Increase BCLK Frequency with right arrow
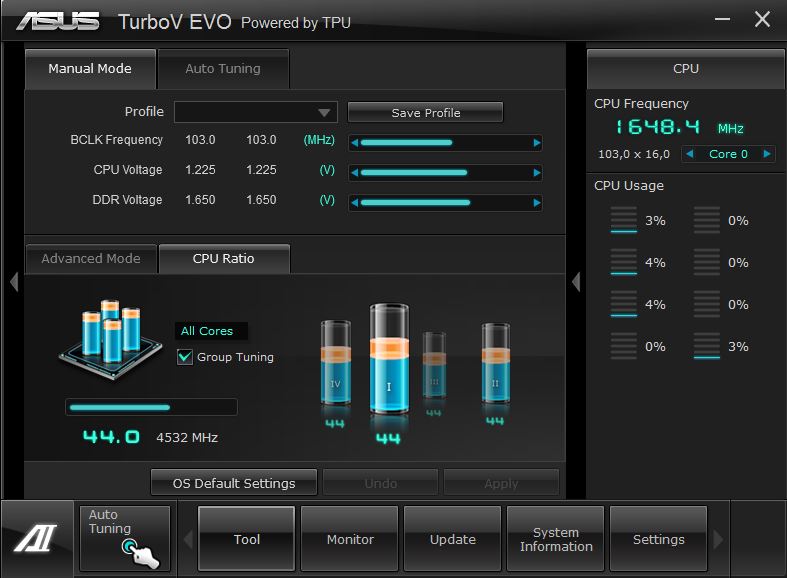This screenshot has height=578, width=787. [537, 143]
